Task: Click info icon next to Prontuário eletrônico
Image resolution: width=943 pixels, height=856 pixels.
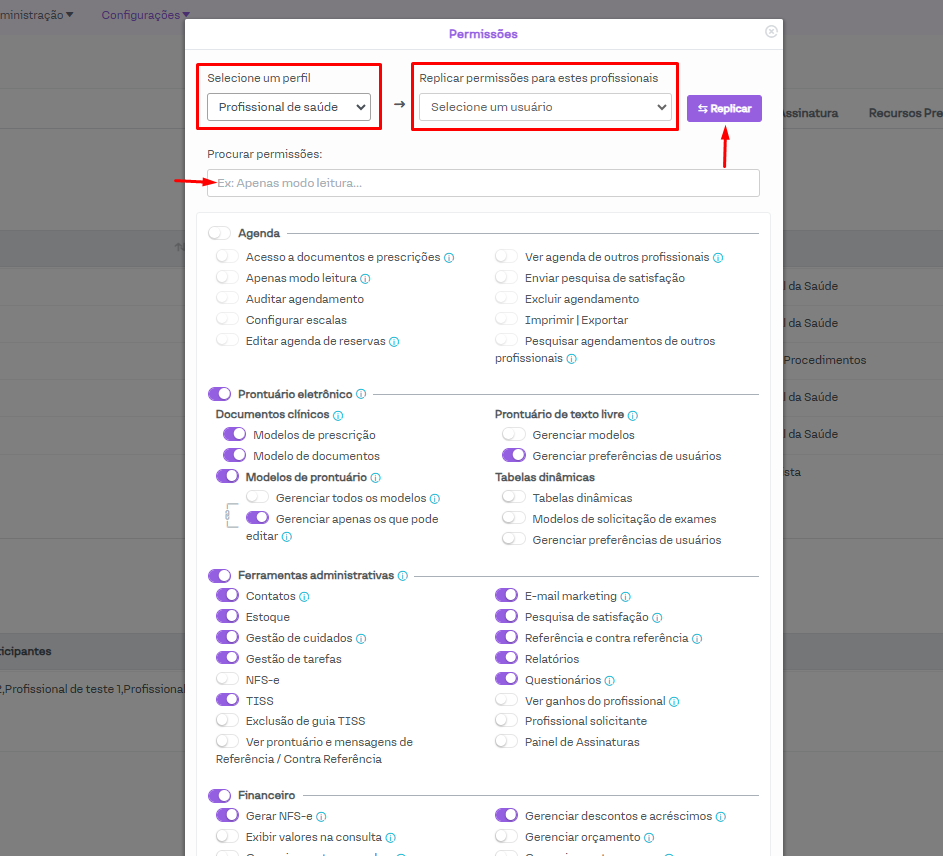Action: coord(361,394)
